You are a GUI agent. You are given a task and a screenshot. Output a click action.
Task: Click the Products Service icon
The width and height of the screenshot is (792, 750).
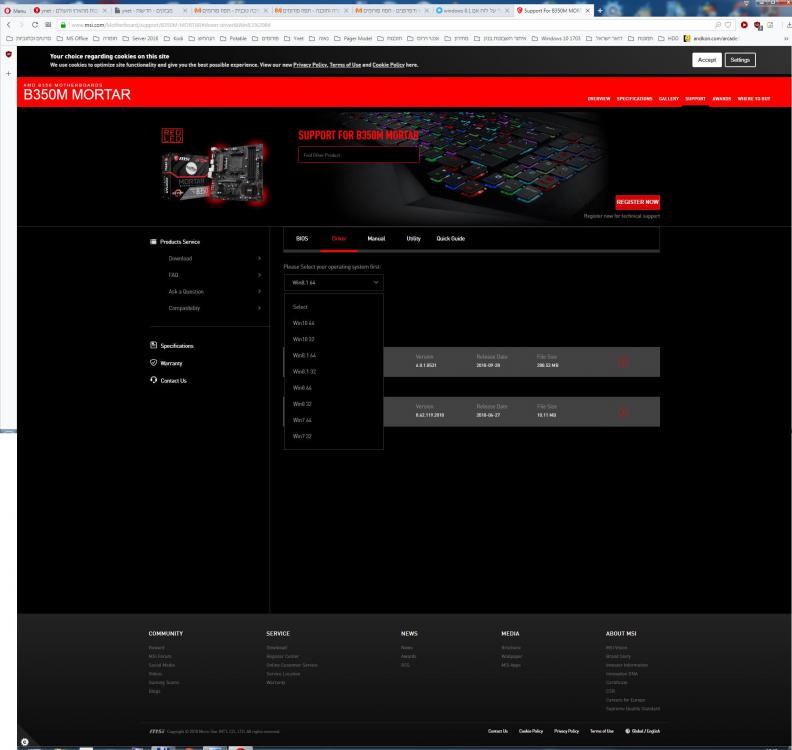click(154, 241)
